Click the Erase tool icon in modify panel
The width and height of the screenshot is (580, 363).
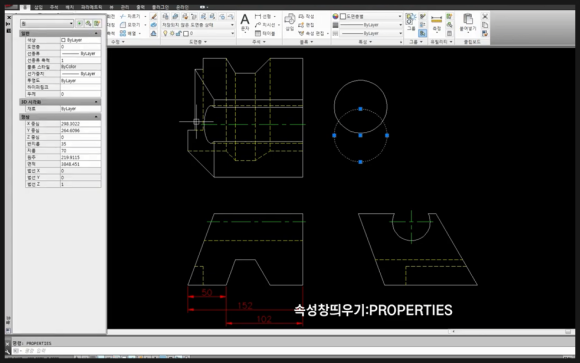154,16
